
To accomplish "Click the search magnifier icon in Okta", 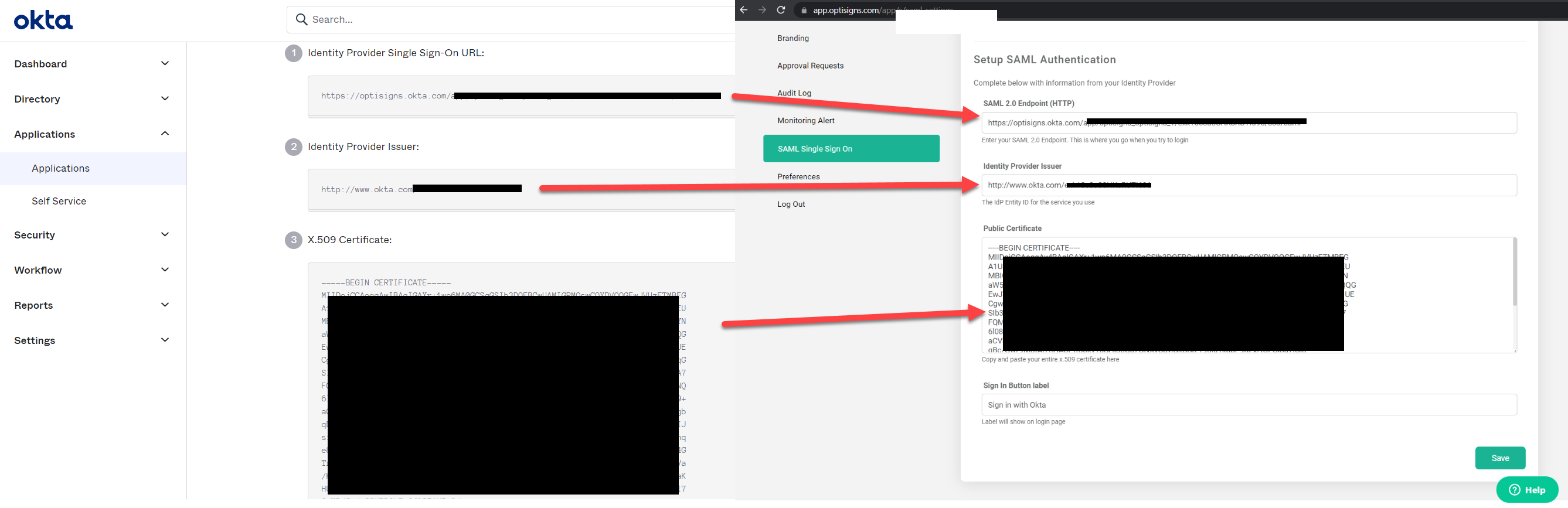I will pos(301,19).
